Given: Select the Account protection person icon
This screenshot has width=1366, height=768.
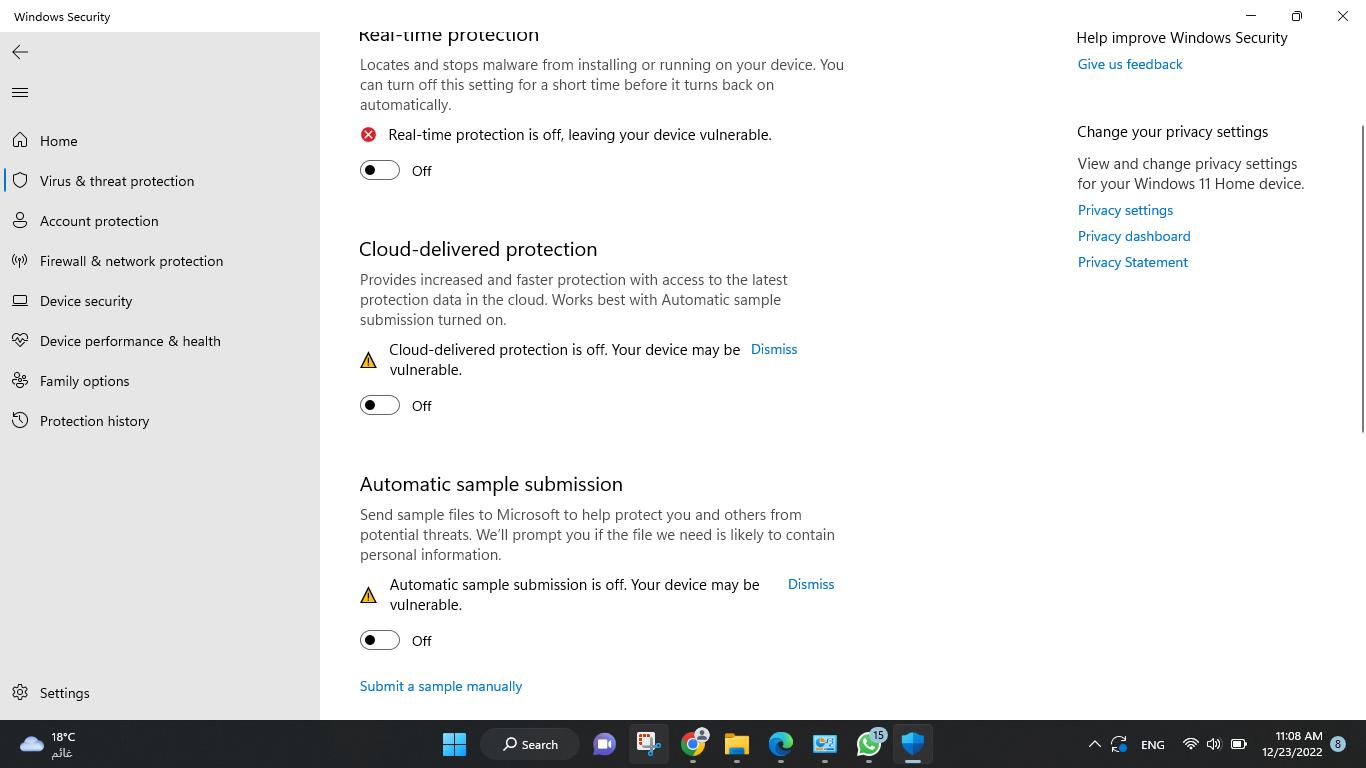Looking at the screenshot, I should pos(20,221).
